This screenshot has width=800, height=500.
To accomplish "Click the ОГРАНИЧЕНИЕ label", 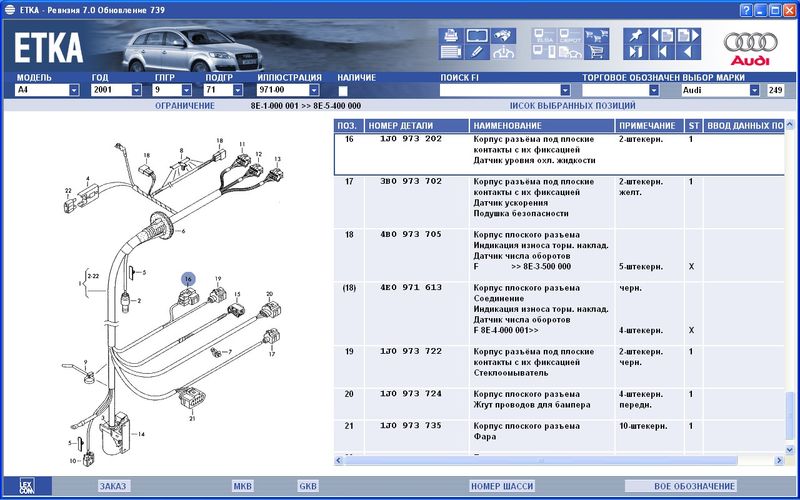I will pos(185,106).
